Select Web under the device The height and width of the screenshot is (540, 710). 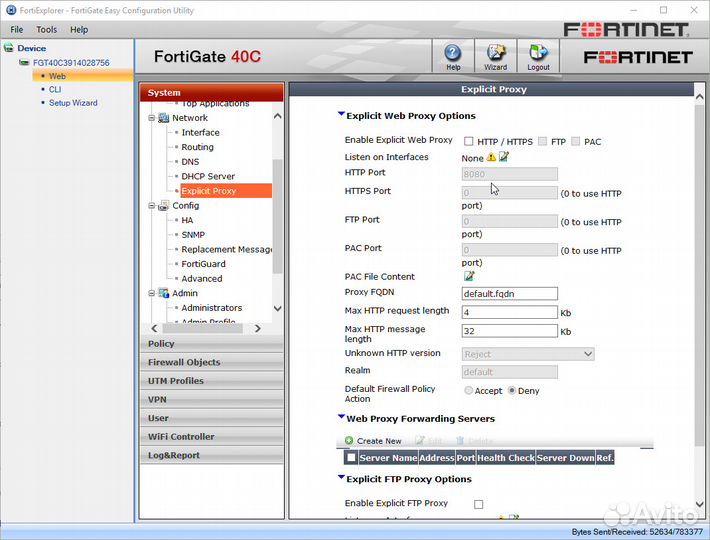(57, 76)
